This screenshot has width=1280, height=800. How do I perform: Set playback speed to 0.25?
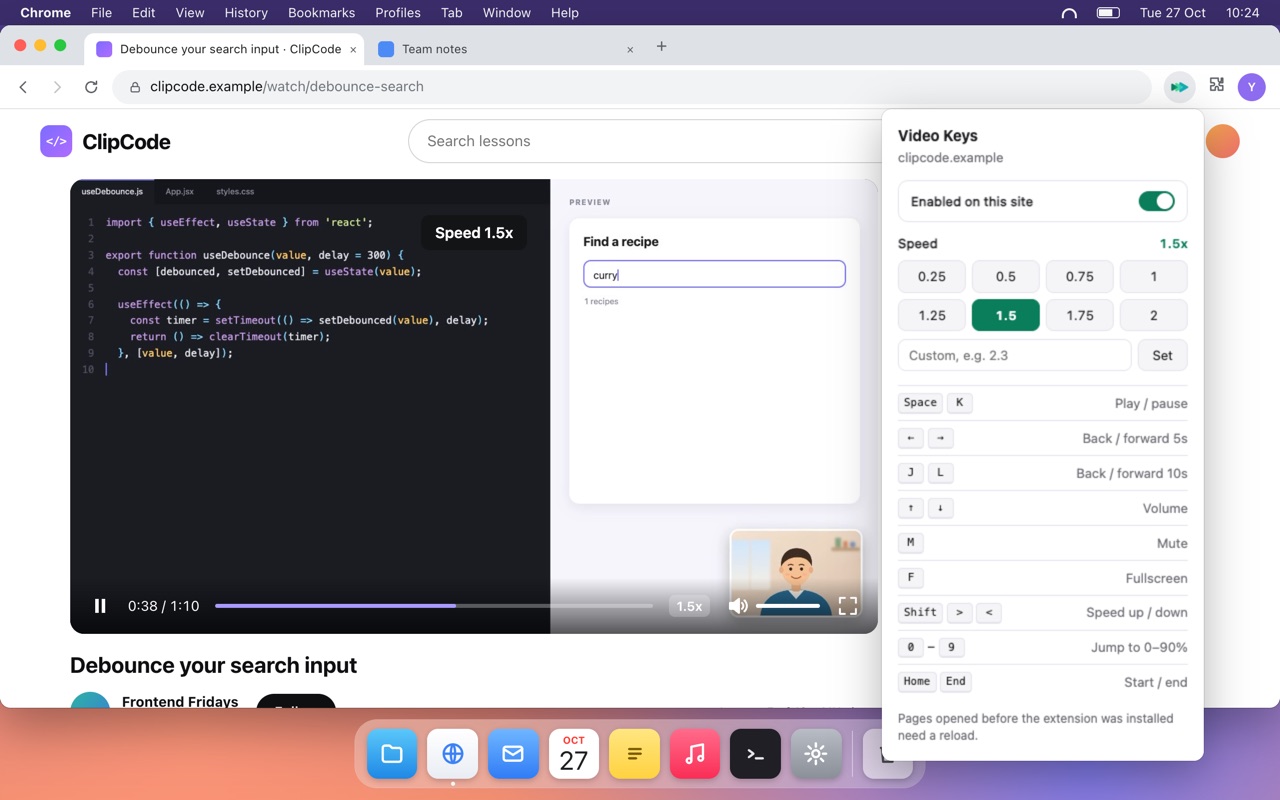point(932,277)
